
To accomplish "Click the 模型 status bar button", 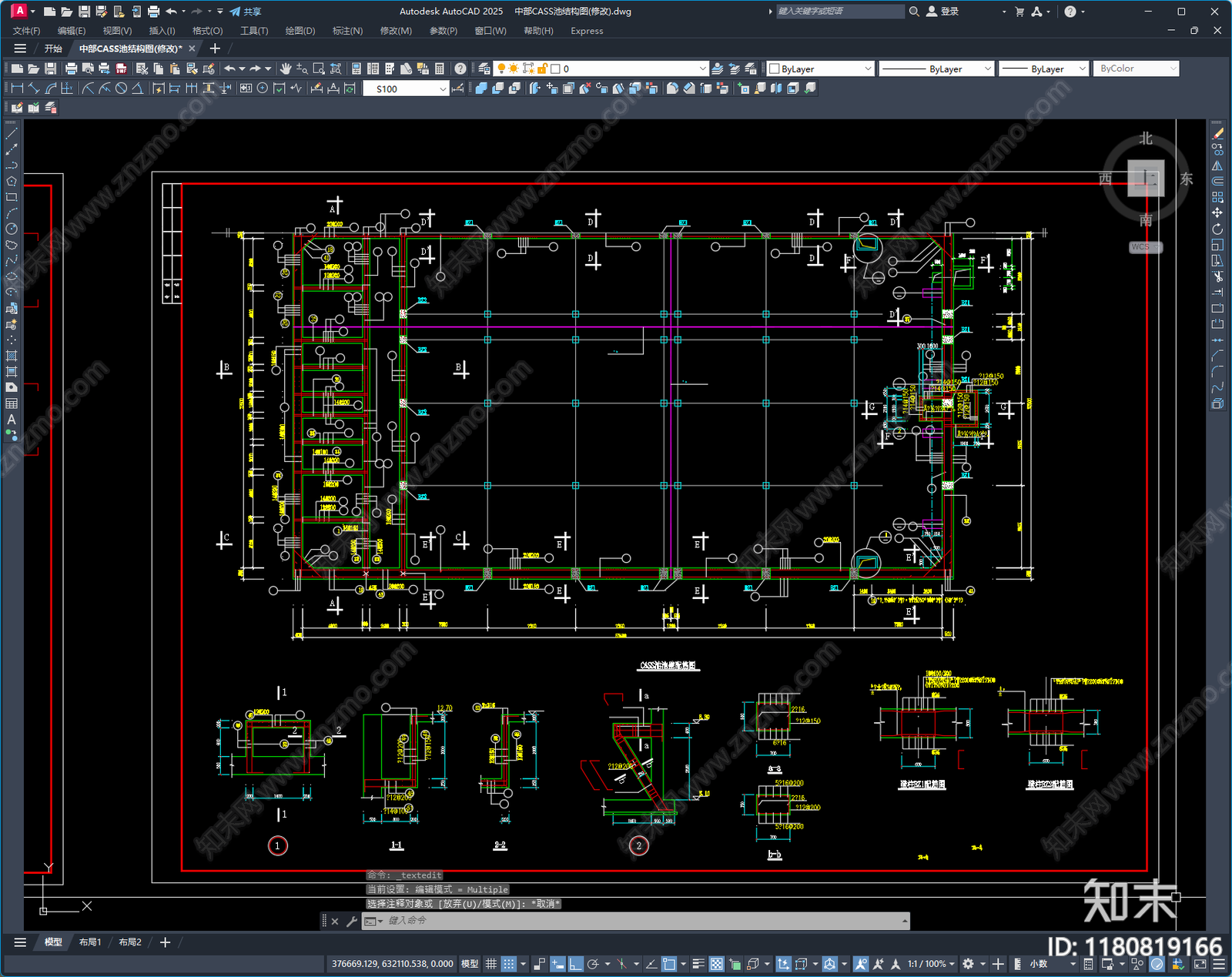I will (x=470, y=964).
